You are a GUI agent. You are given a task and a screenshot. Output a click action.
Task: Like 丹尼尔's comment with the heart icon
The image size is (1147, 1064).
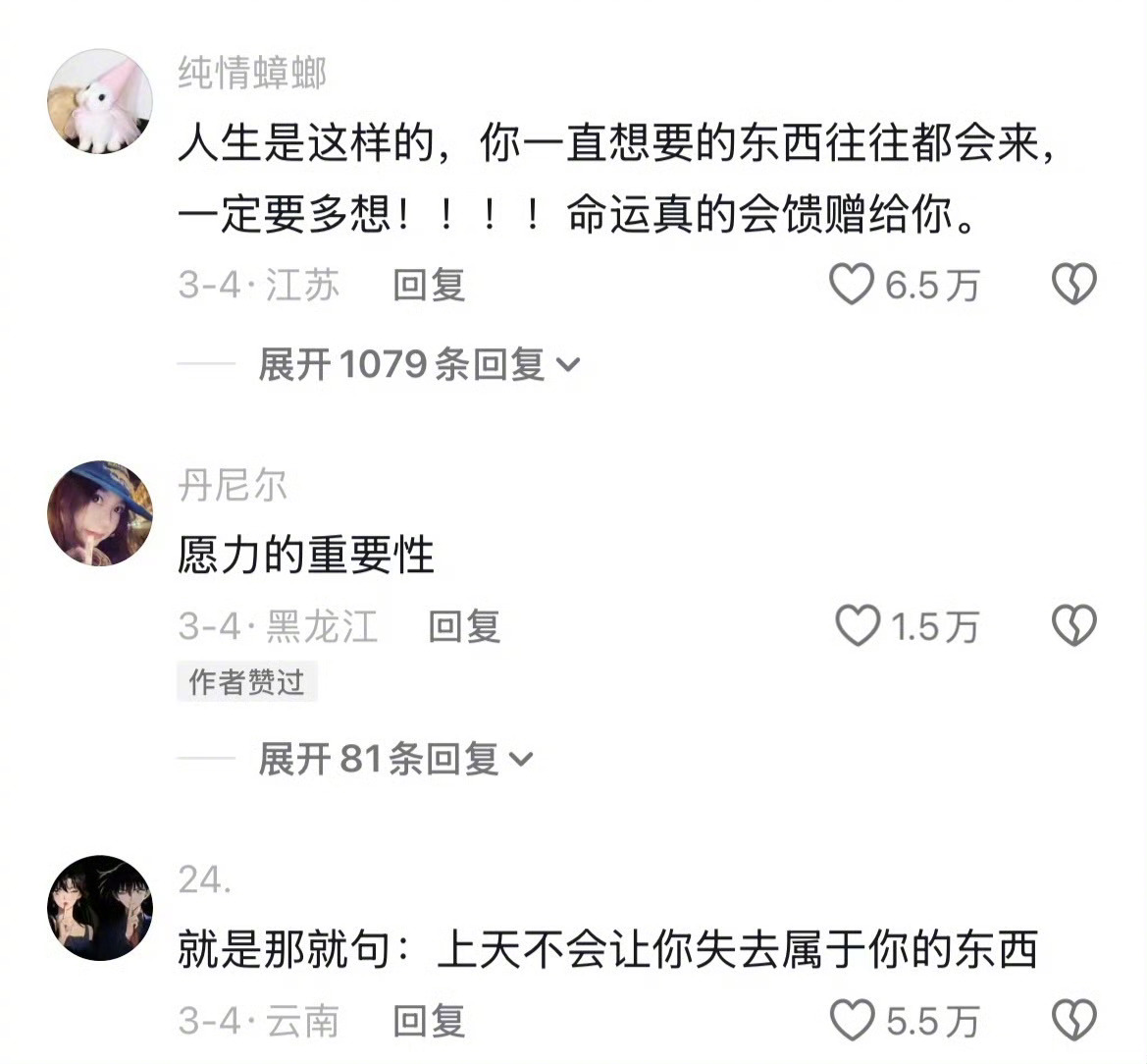(x=858, y=625)
